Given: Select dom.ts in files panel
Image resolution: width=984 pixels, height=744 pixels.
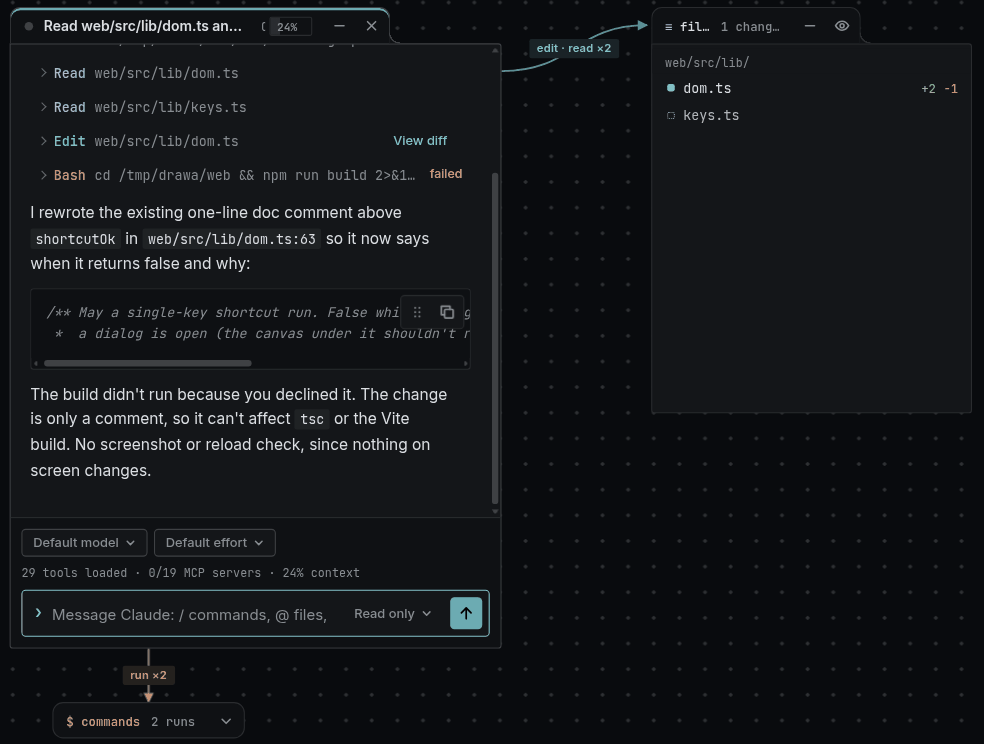Looking at the screenshot, I should pyautogui.click(x=811, y=88).
